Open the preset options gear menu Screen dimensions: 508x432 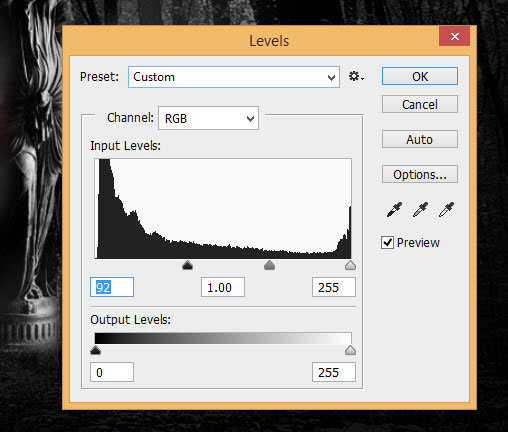(x=356, y=77)
